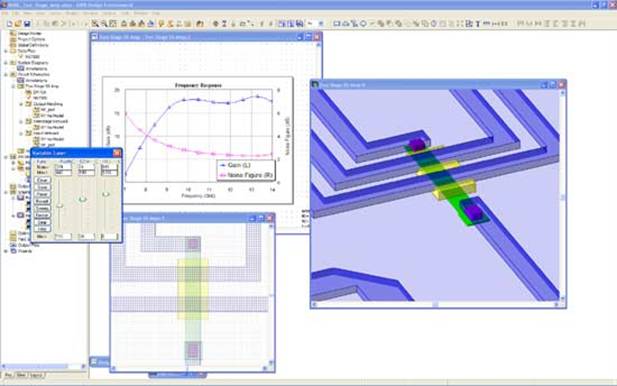Click the middle tuner slider handle
This screenshot has width=617, height=386.
83,199
